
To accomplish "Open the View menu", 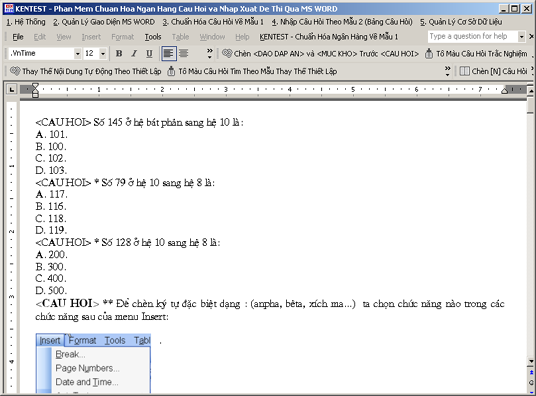I will 64,37.
